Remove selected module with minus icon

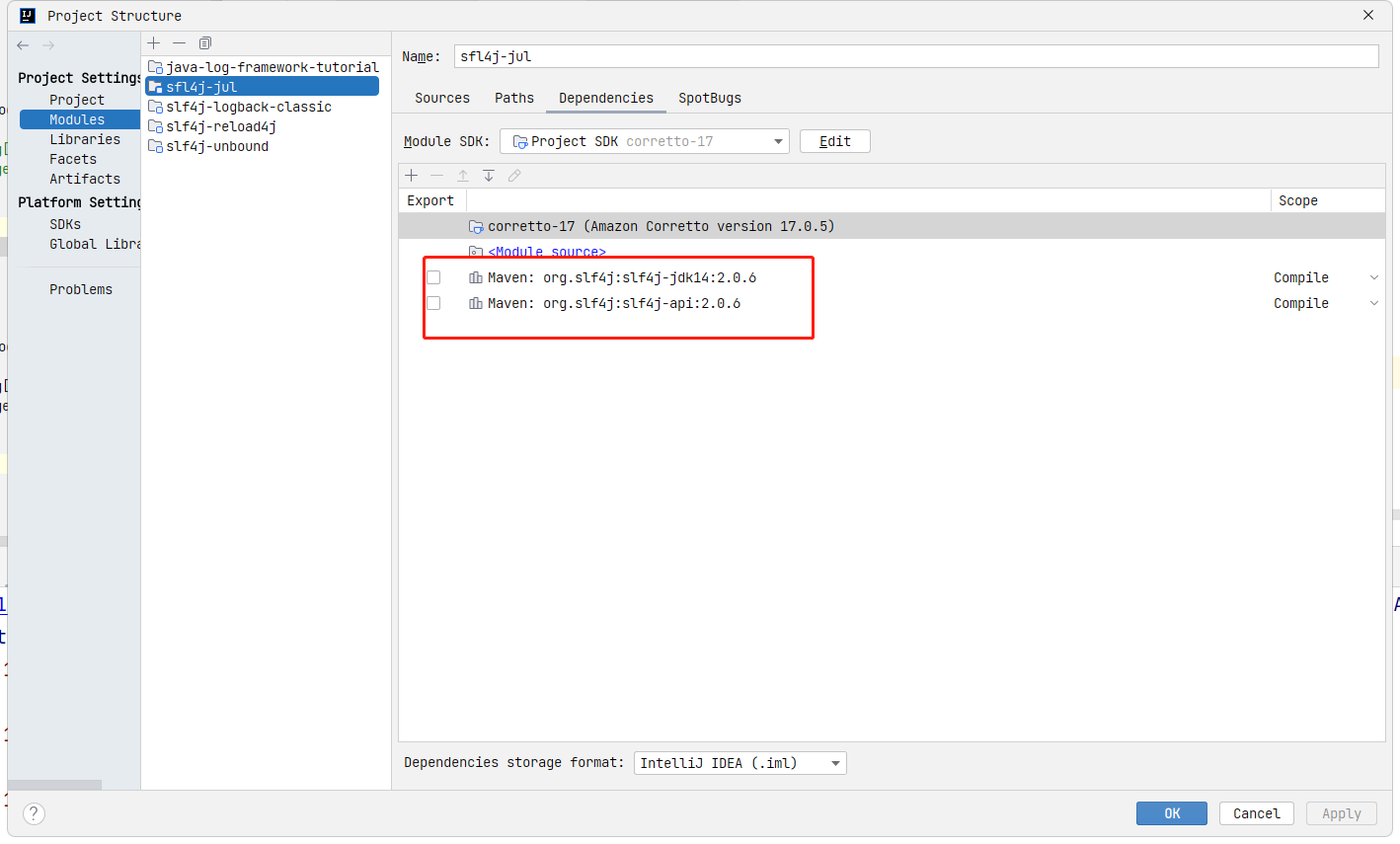click(x=179, y=42)
